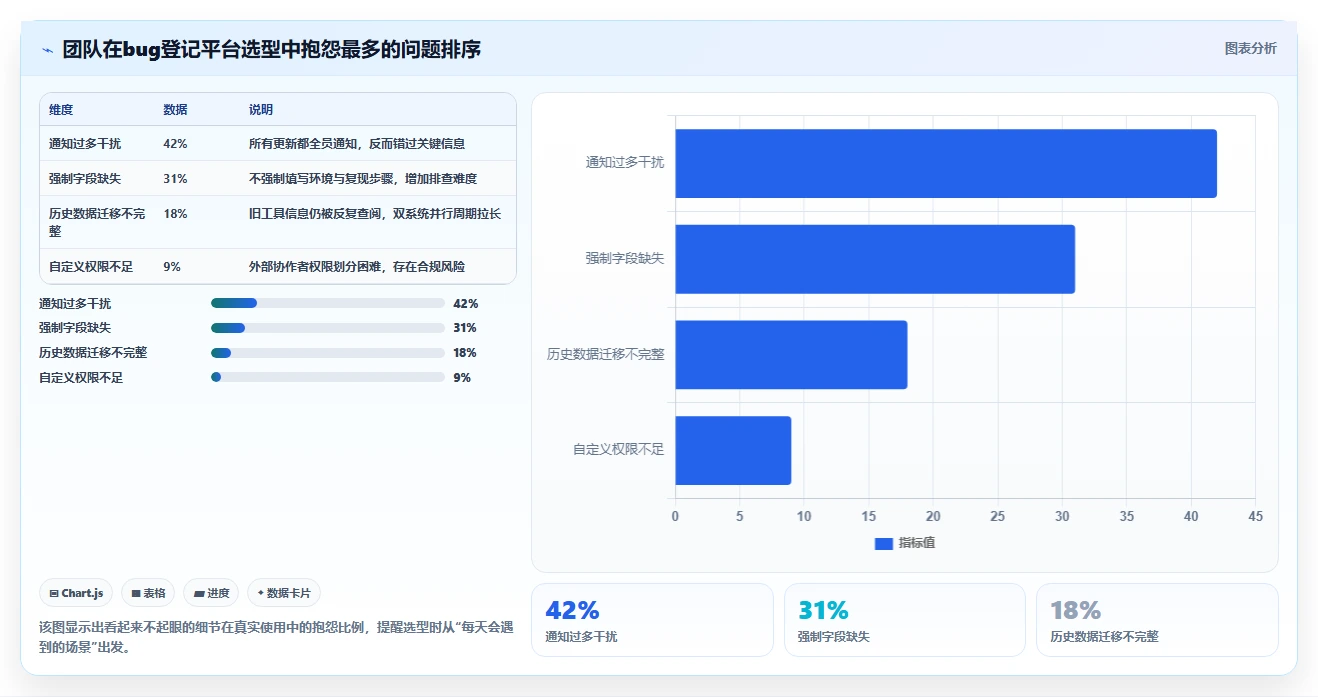Image resolution: width=1318 pixels, height=697 pixels.
Task: Click the 说明 column header
Action: point(261,110)
